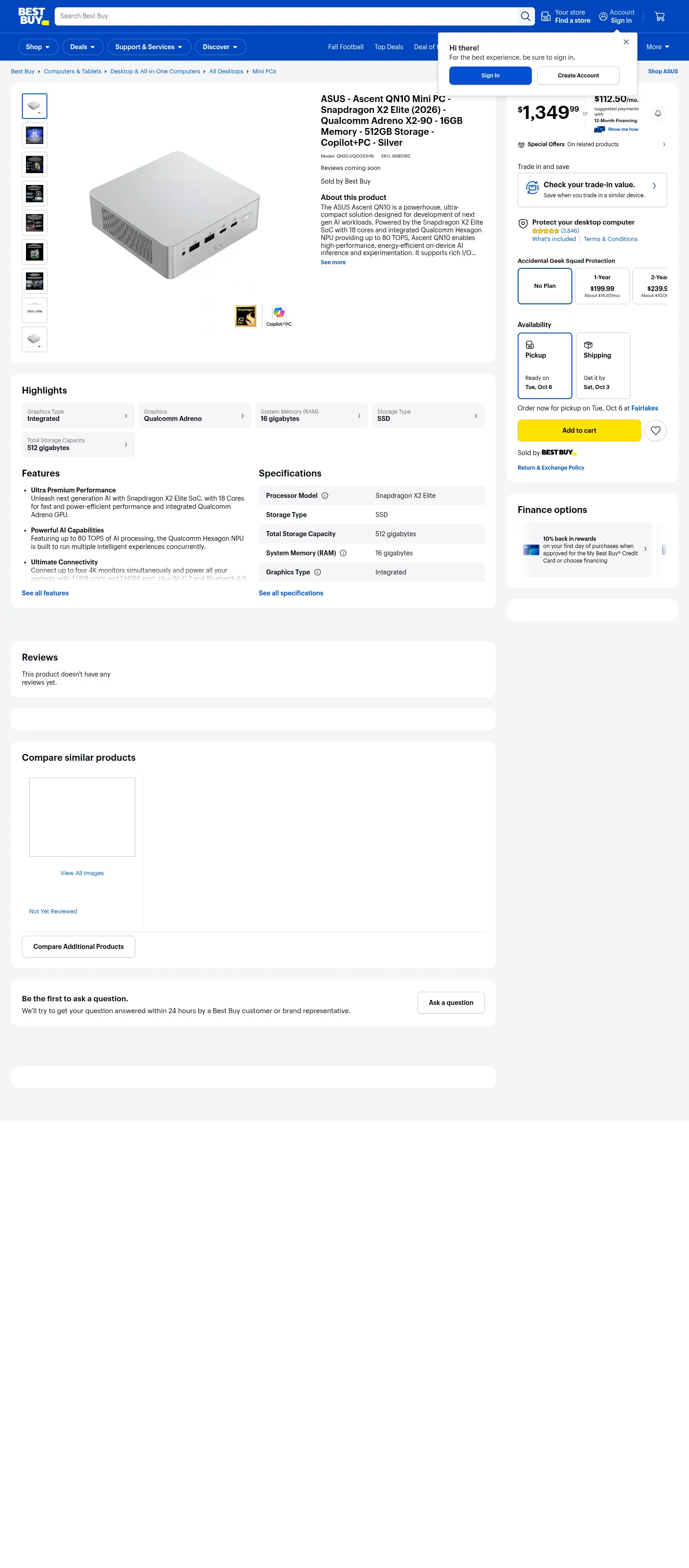
Task: Select the second product thumbnail image
Action: [35, 135]
